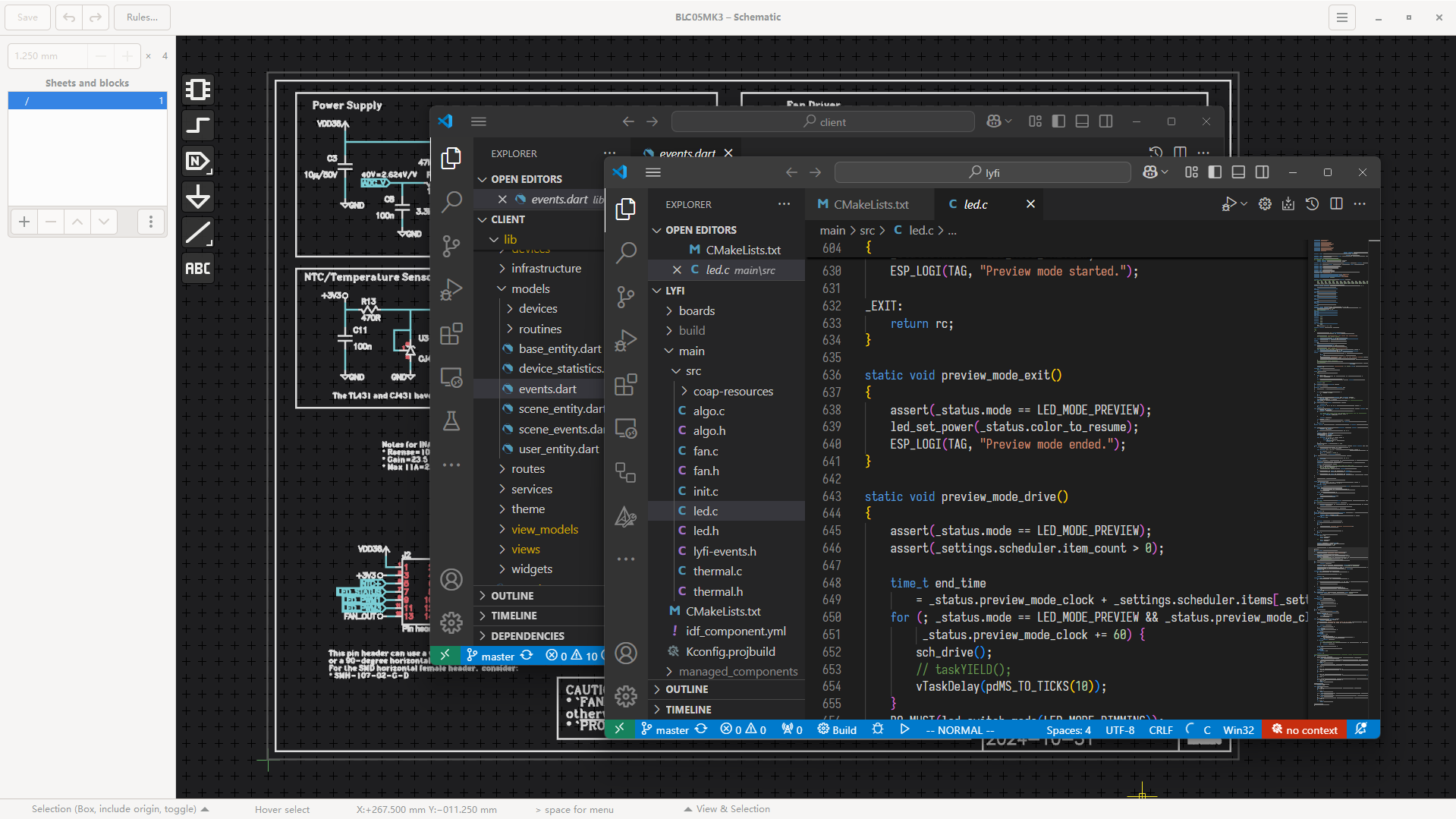Click Save button in schematic editor
The image size is (1456, 819).
click(x=28, y=17)
